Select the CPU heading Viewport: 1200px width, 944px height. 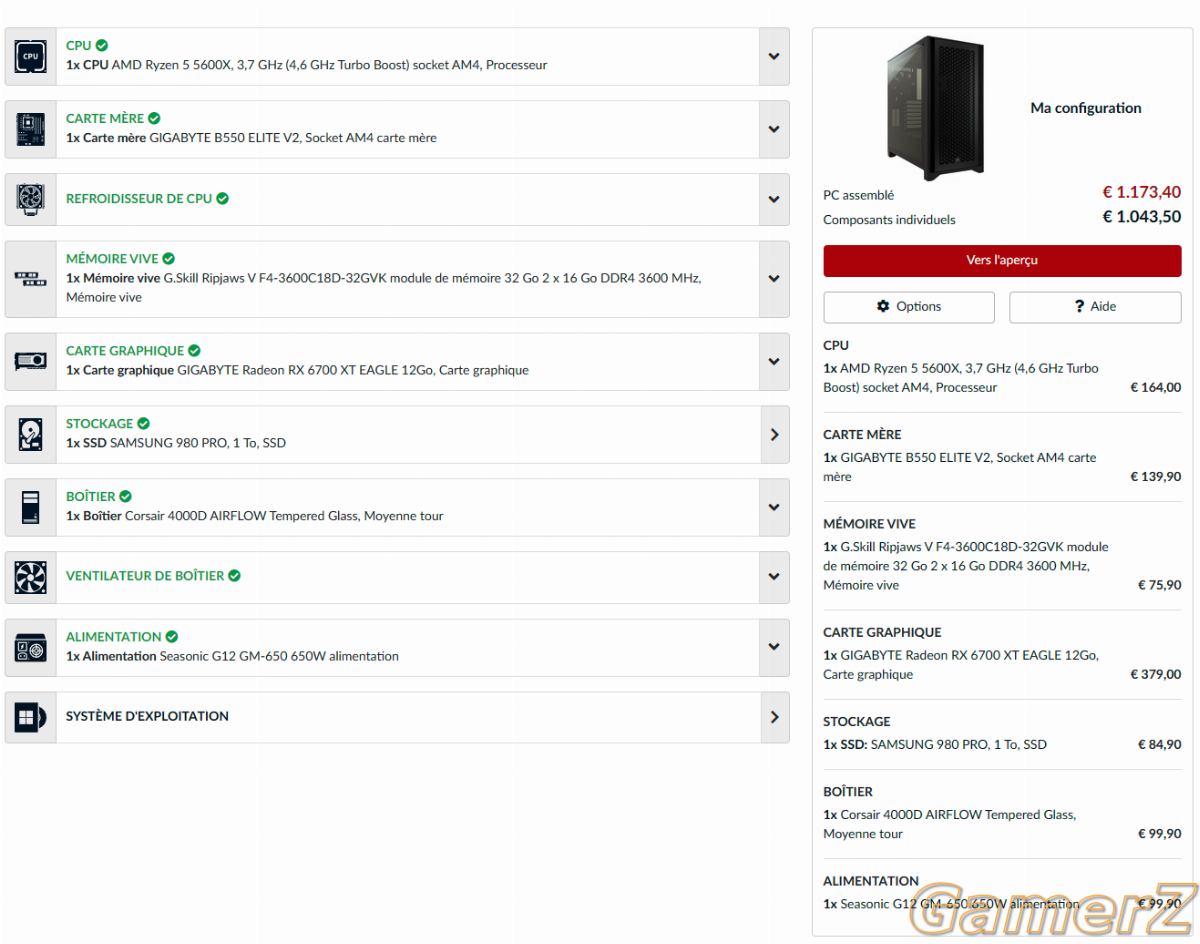point(78,45)
